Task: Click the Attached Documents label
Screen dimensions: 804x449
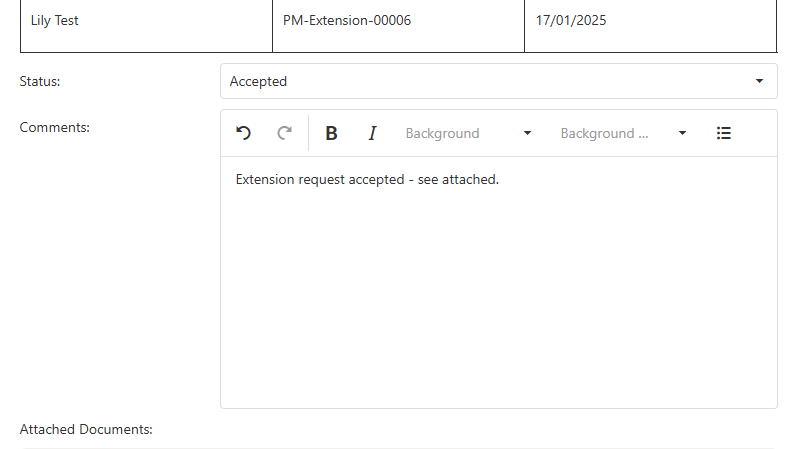Action: [x=86, y=429]
